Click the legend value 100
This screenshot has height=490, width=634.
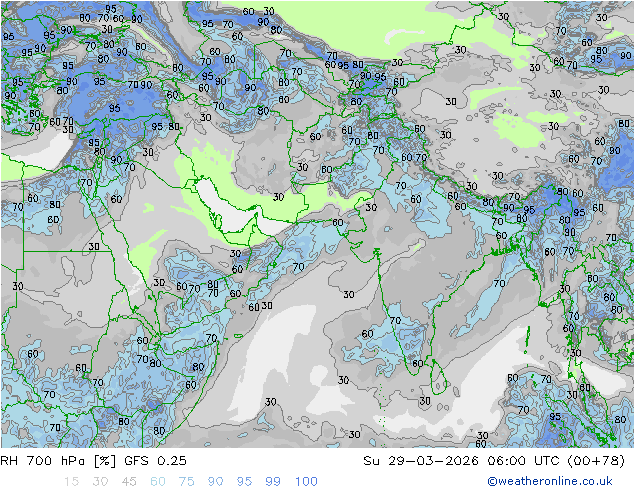coord(306,481)
